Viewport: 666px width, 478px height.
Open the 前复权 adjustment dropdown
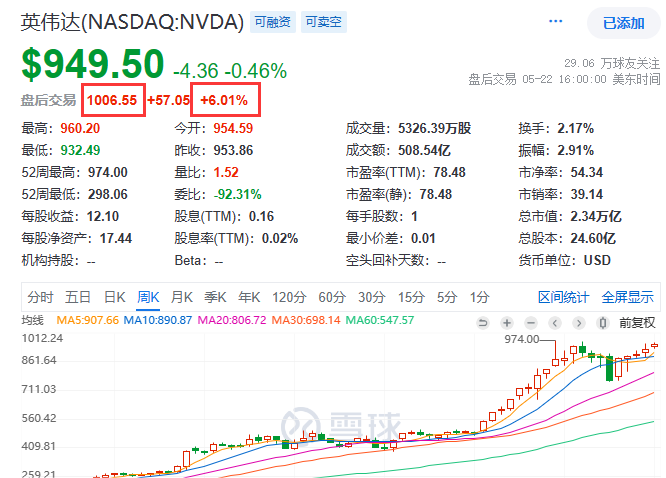[637, 323]
